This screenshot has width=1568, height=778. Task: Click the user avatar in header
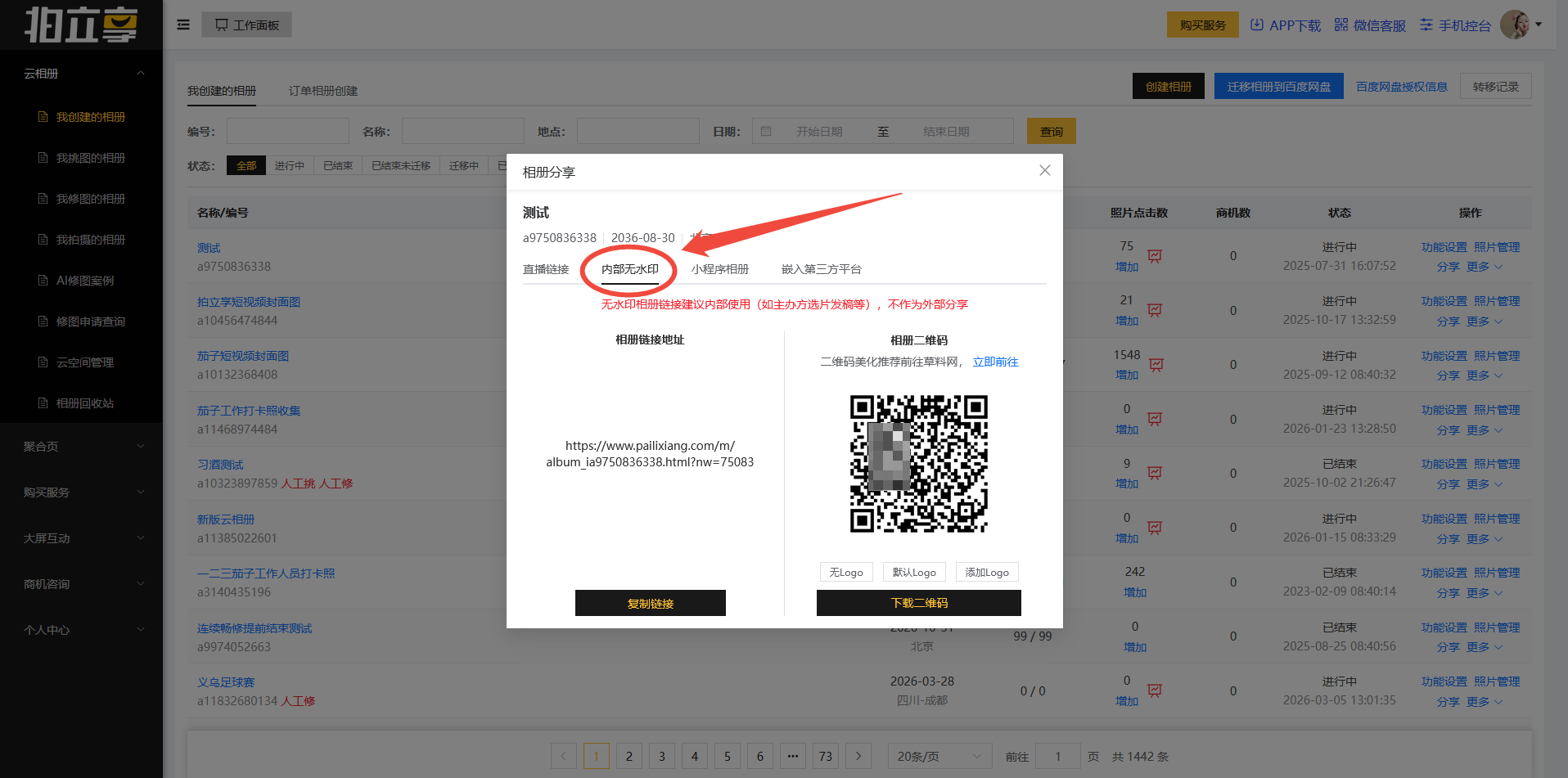(x=1515, y=25)
